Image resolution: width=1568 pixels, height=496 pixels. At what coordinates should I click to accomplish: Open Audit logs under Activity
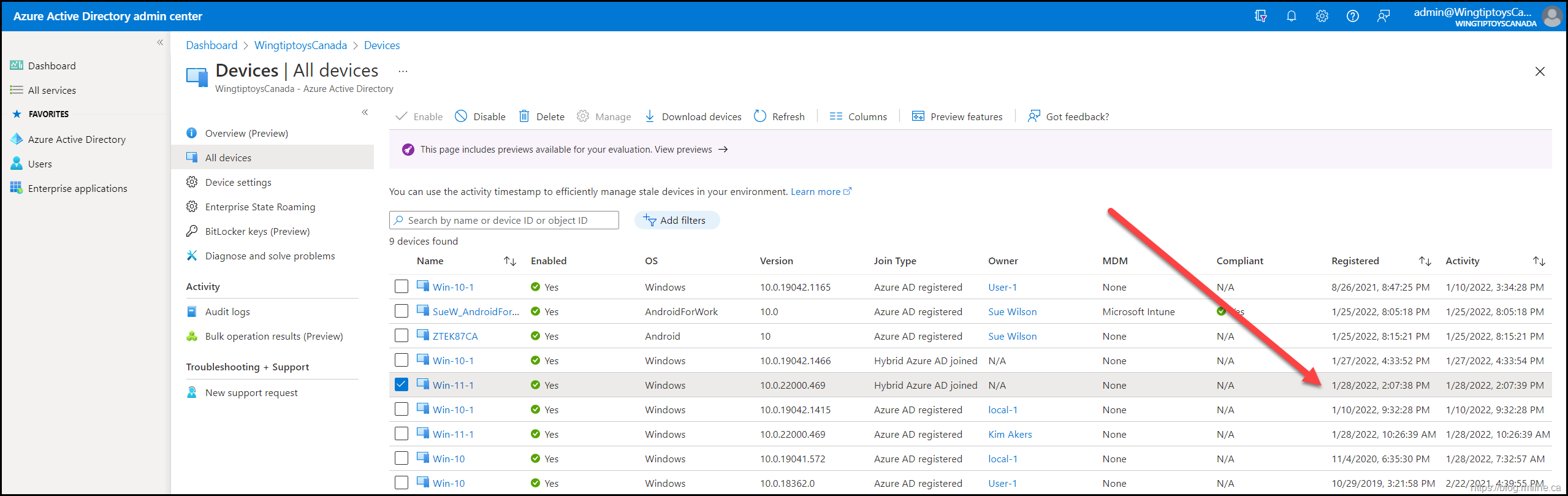click(227, 311)
